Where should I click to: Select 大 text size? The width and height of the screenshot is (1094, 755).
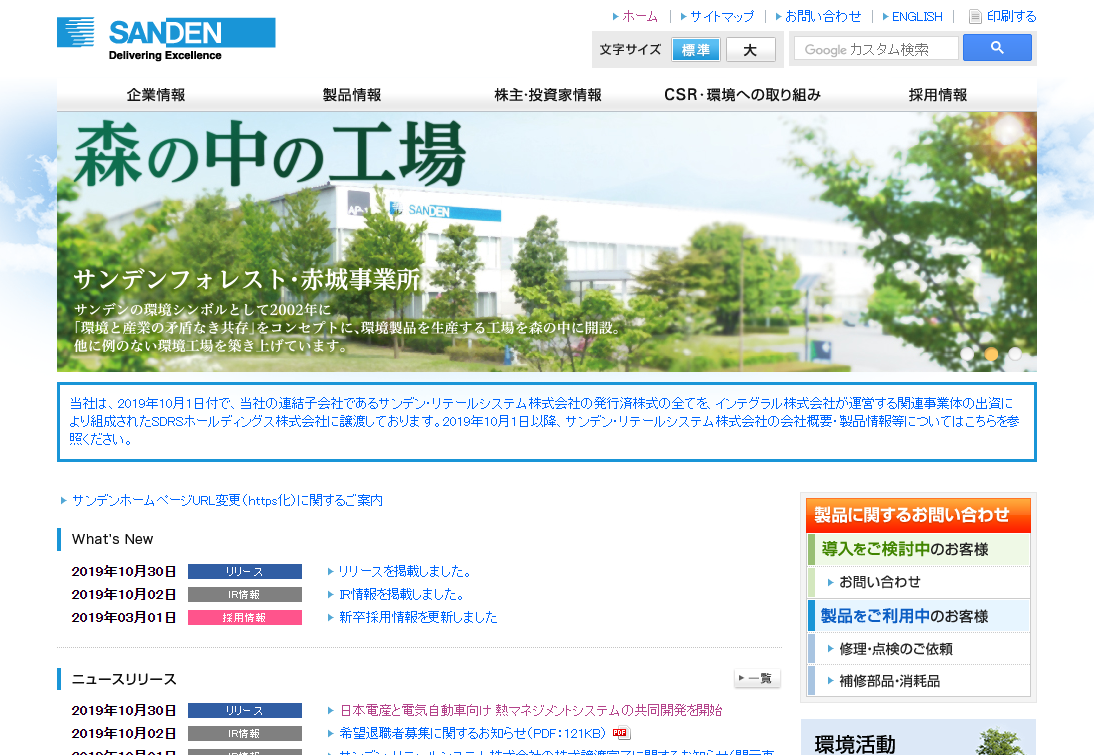[x=750, y=50]
